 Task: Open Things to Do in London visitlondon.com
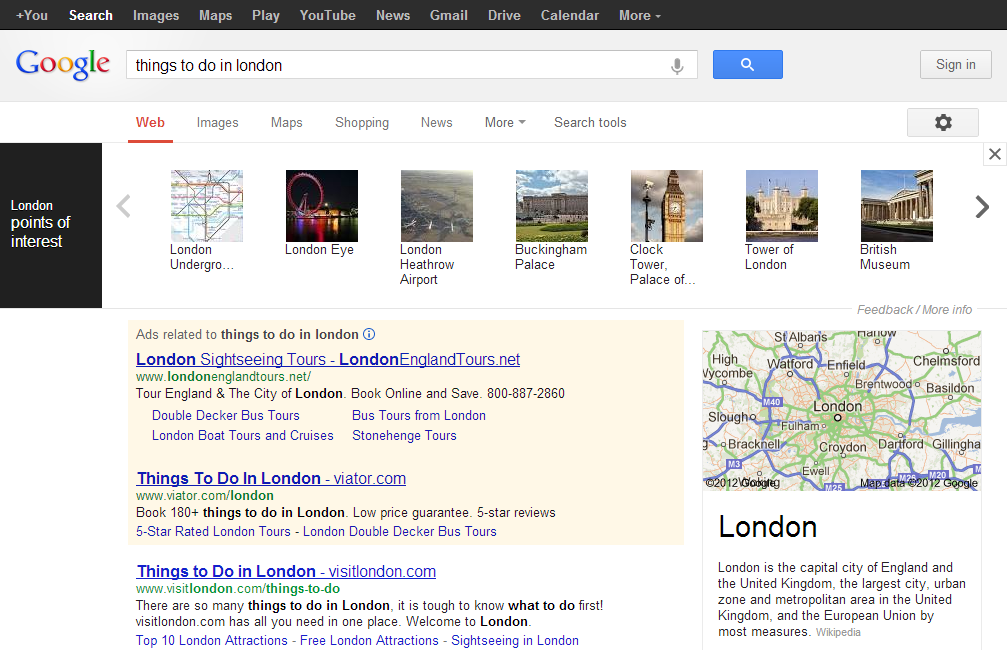[x=286, y=571]
